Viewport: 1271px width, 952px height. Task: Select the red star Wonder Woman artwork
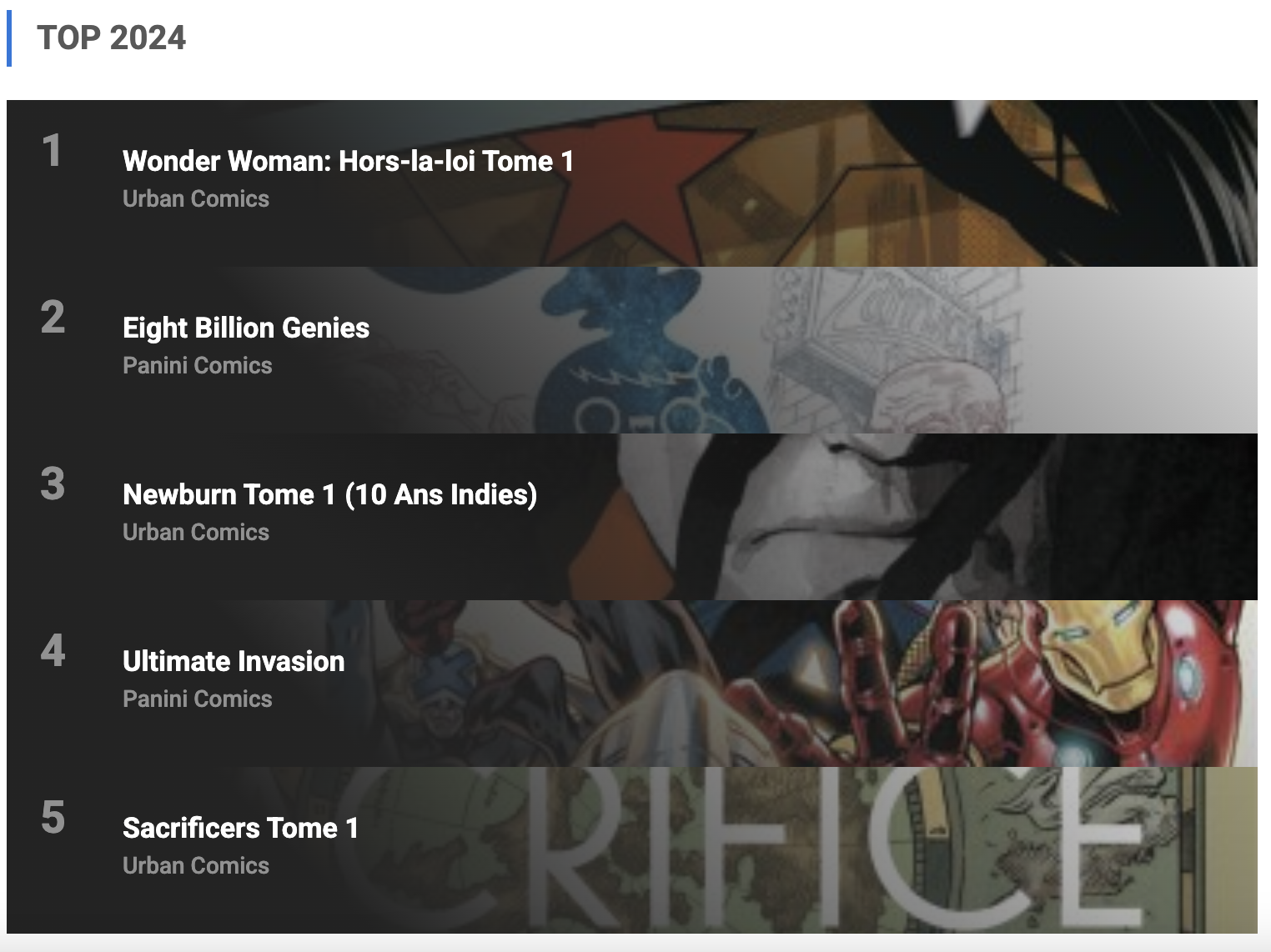[834, 183]
